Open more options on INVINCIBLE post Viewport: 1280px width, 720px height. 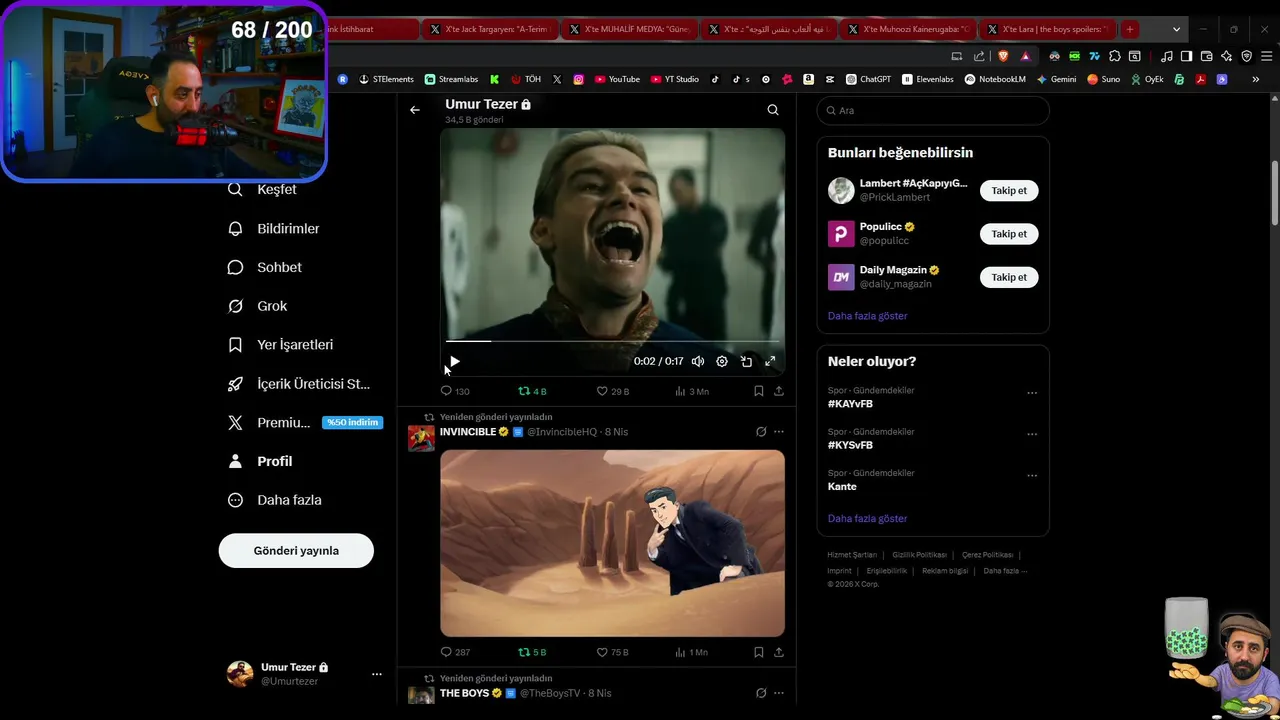click(x=779, y=432)
